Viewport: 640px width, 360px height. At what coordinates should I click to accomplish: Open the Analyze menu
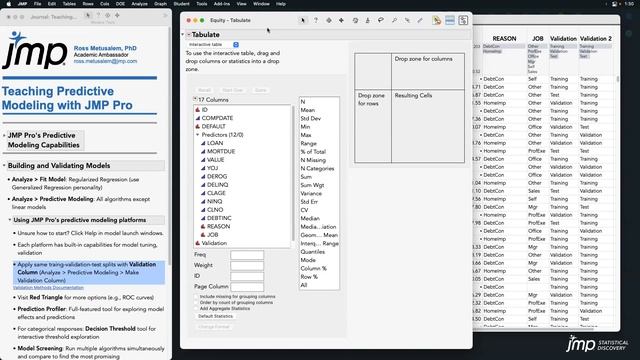(x=139, y=4)
